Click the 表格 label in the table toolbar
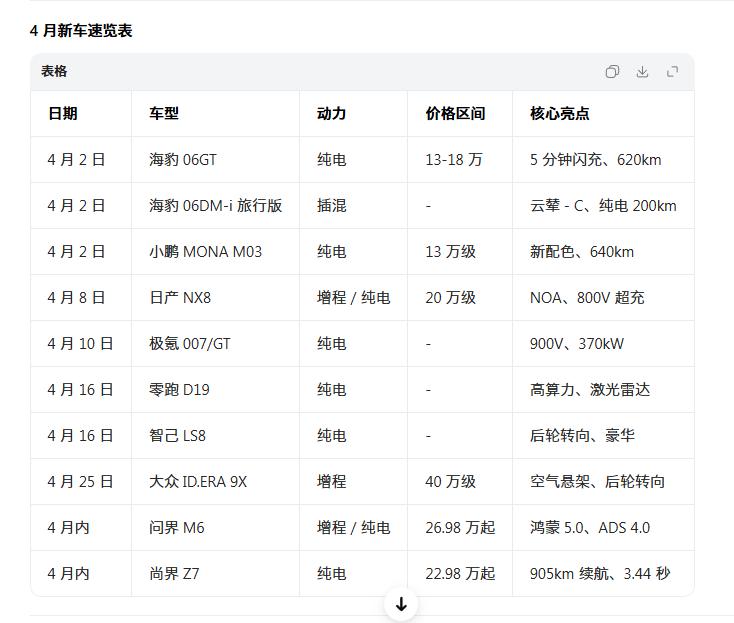This screenshot has height=623, width=734. (x=54, y=71)
